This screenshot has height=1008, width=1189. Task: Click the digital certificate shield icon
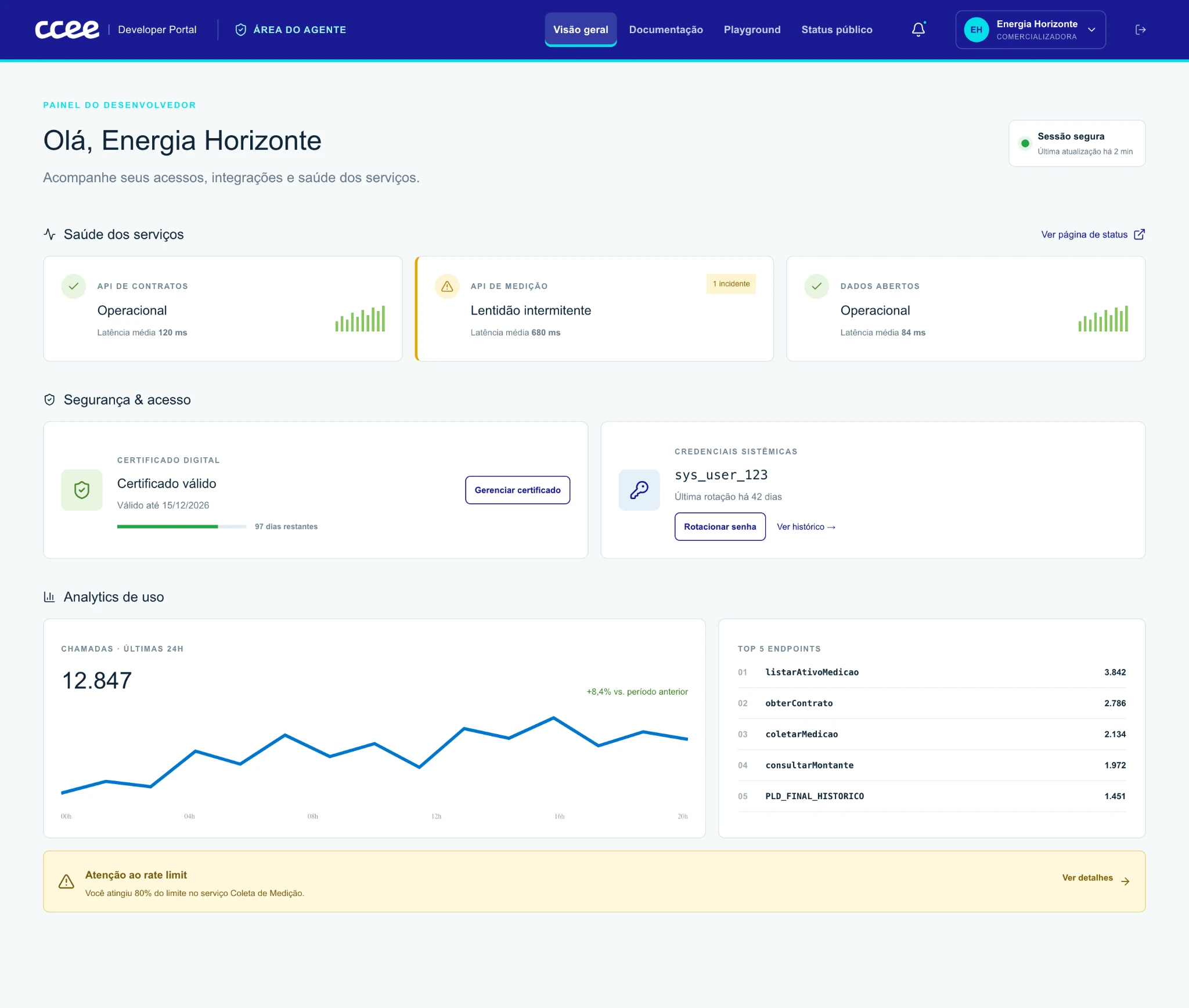click(82, 490)
